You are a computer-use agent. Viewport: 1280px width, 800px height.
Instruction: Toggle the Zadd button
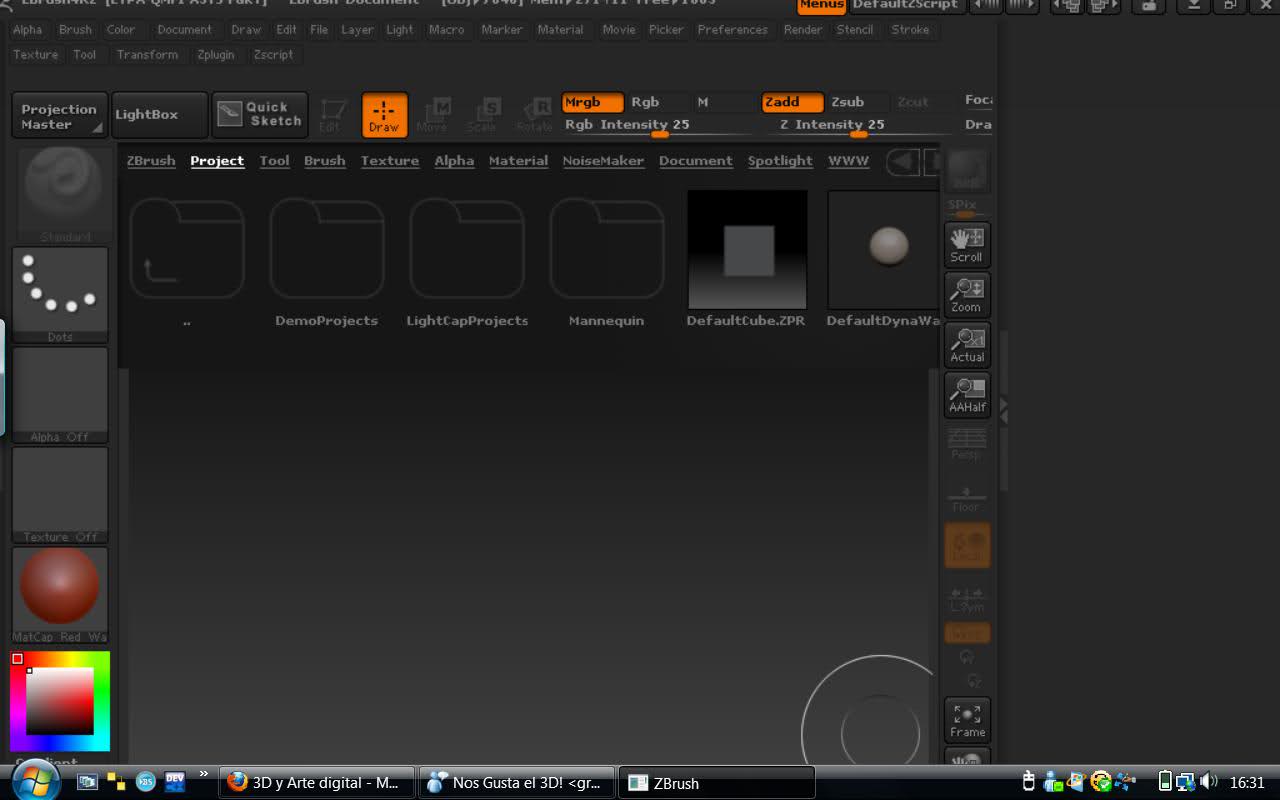coord(793,102)
